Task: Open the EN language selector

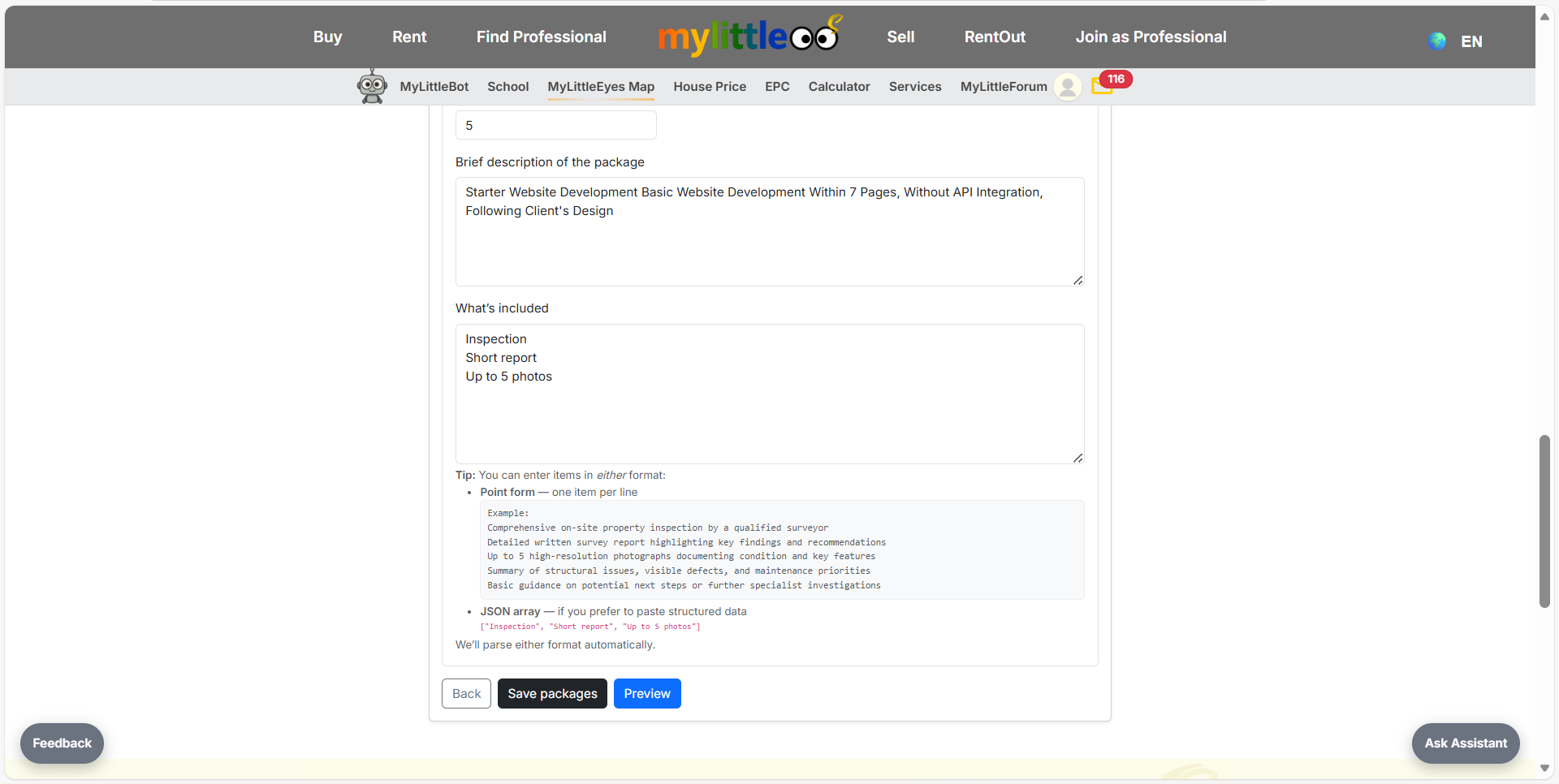Action: pos(1470,41)
